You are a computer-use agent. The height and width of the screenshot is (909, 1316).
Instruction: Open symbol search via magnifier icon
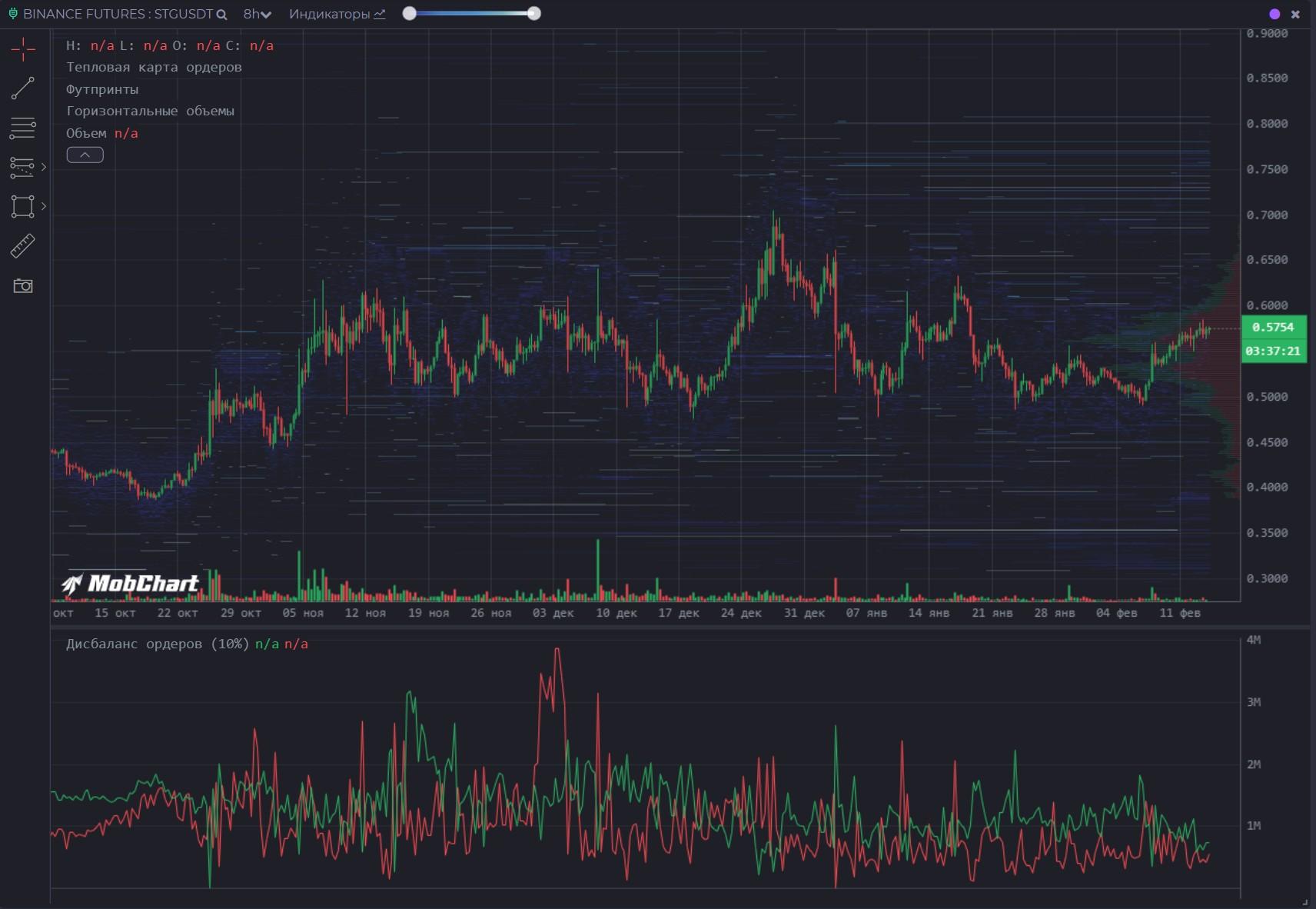[x=221, y=15]
